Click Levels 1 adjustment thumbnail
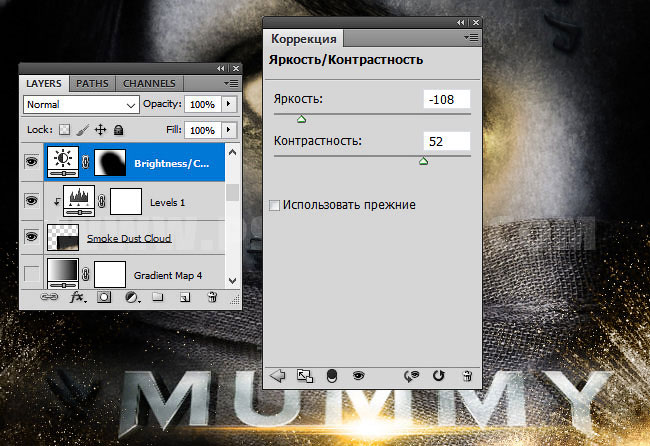The height and width of the screenshot is (446, 650). click(x=79, y=201)
